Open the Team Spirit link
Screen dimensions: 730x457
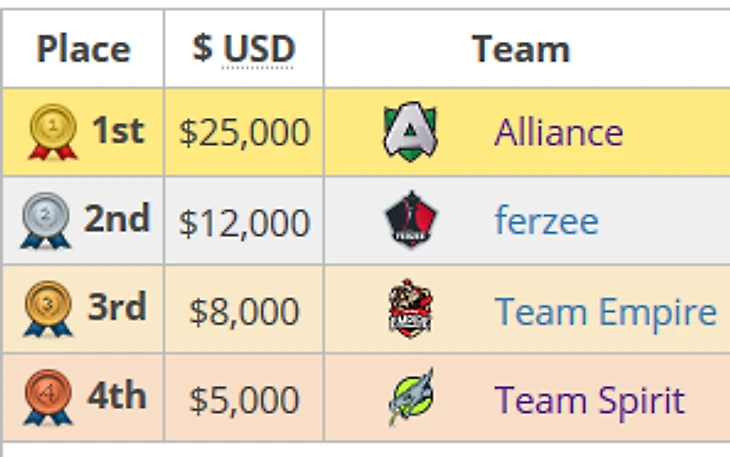(x=590, y=401)
